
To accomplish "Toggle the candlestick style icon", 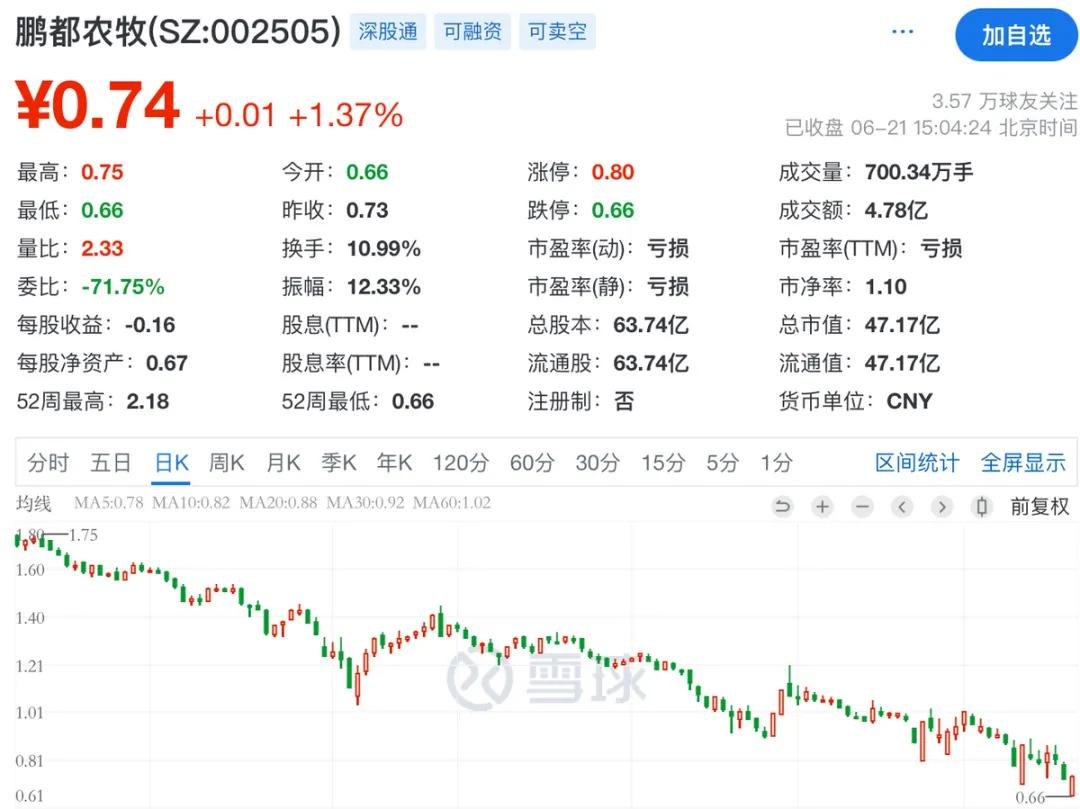I will [982, 507].
